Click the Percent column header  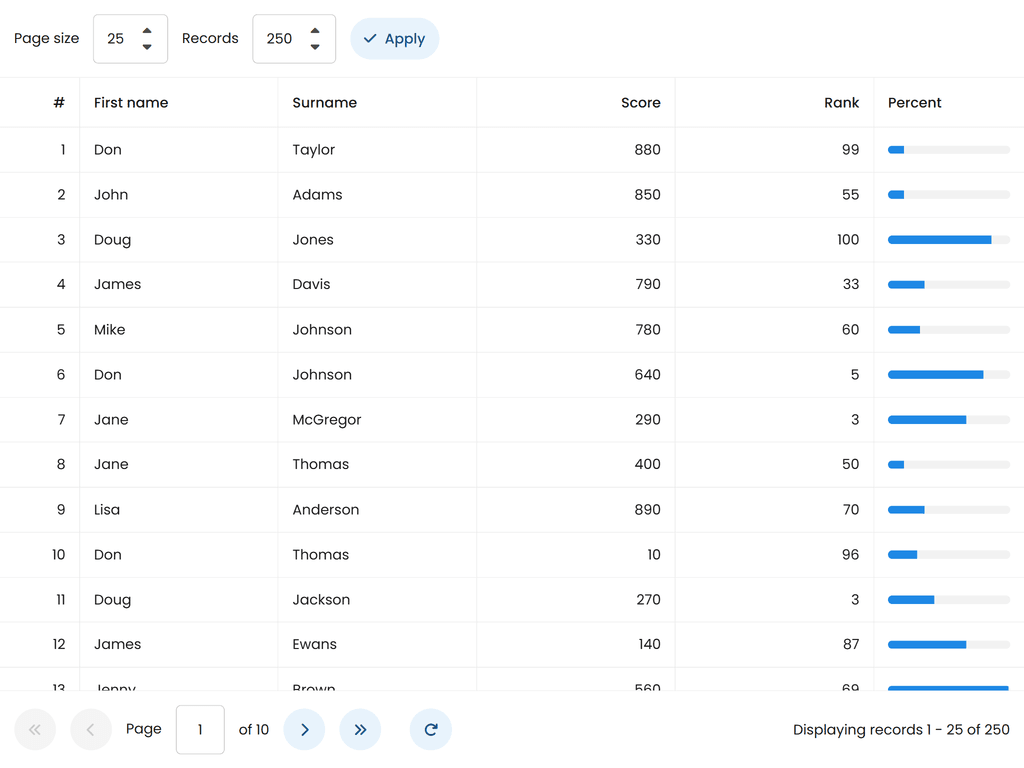click(x=915, y=103)
